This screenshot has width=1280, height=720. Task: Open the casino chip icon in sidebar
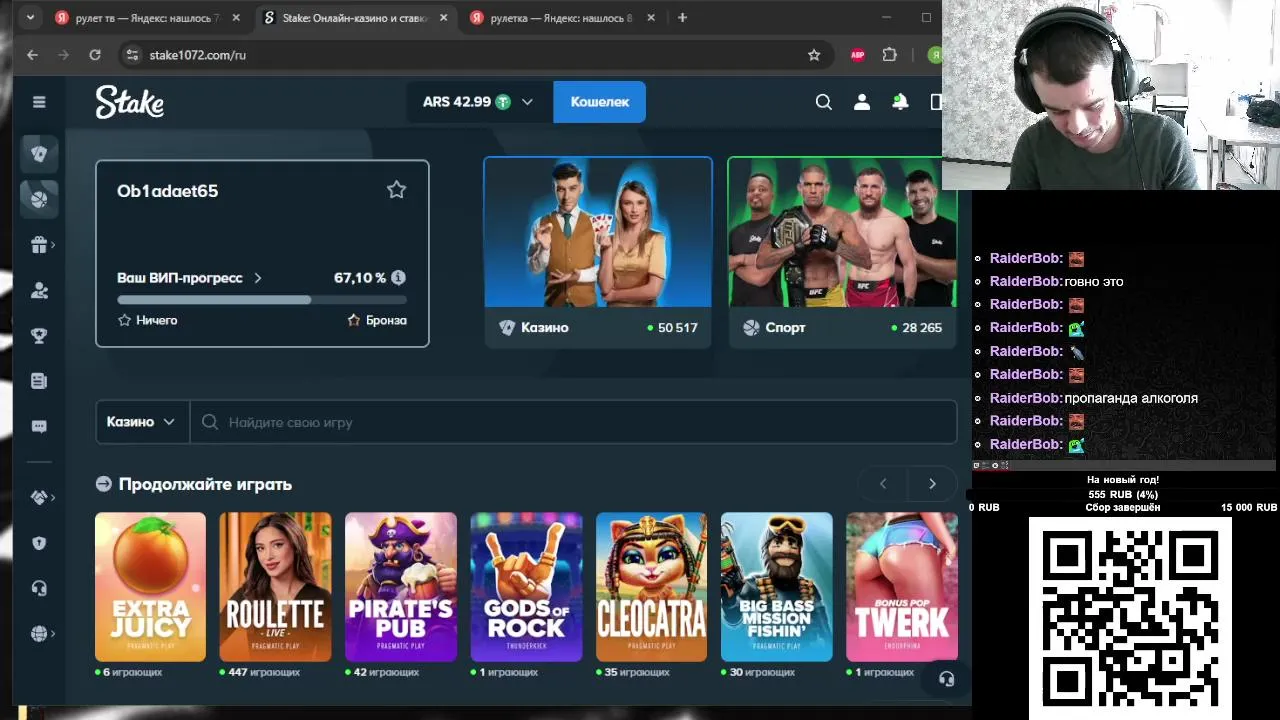click(x=39, y=154)
